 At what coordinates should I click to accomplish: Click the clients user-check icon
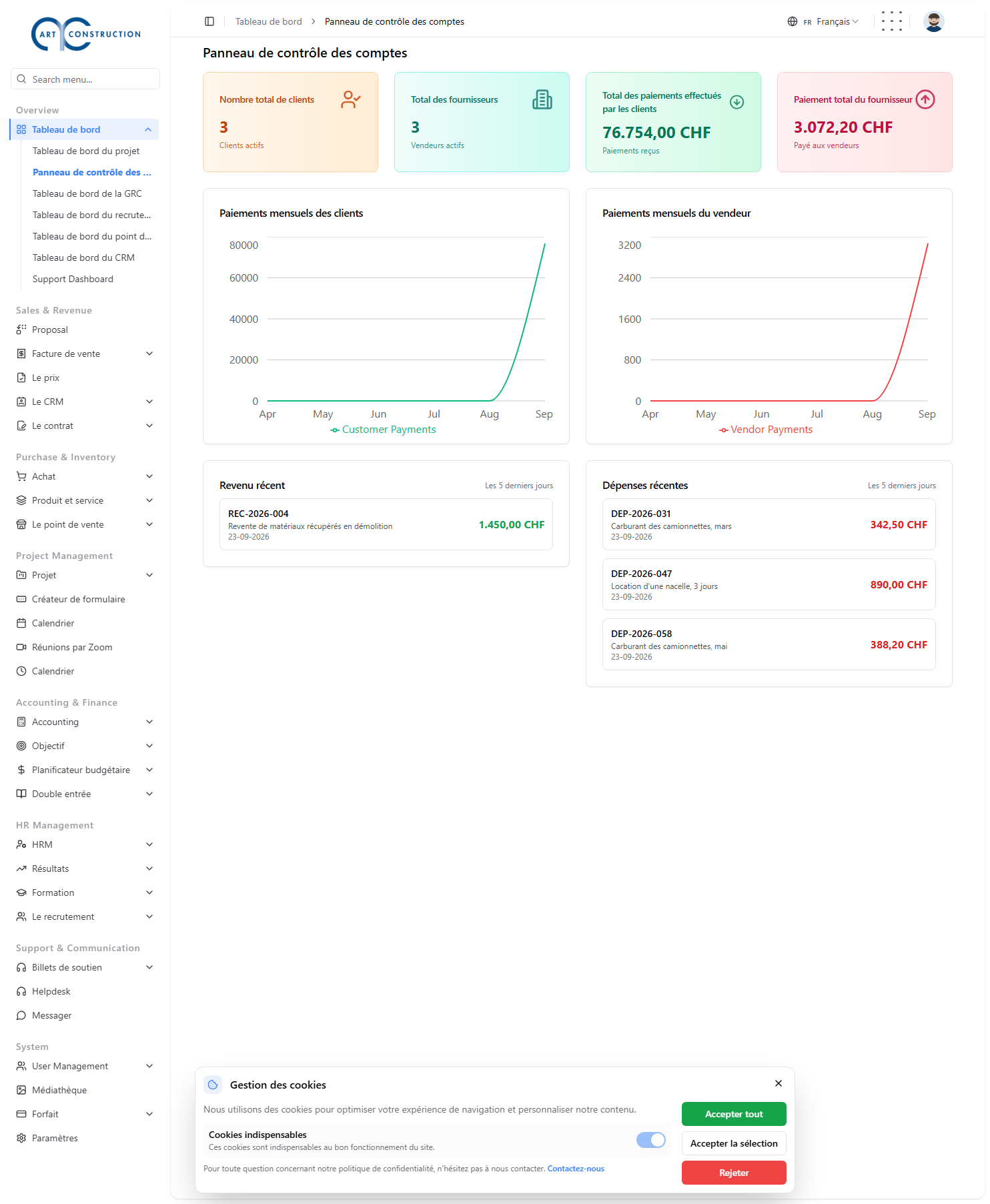click(351, 99)
